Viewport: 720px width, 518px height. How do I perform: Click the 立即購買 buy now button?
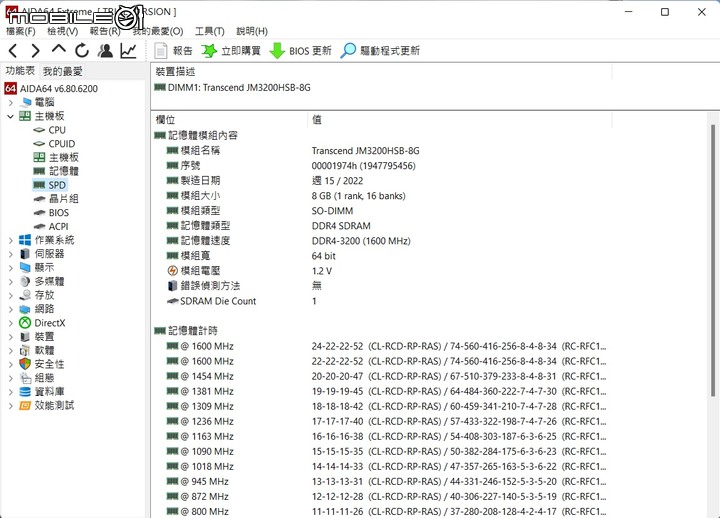click(231, 51)
